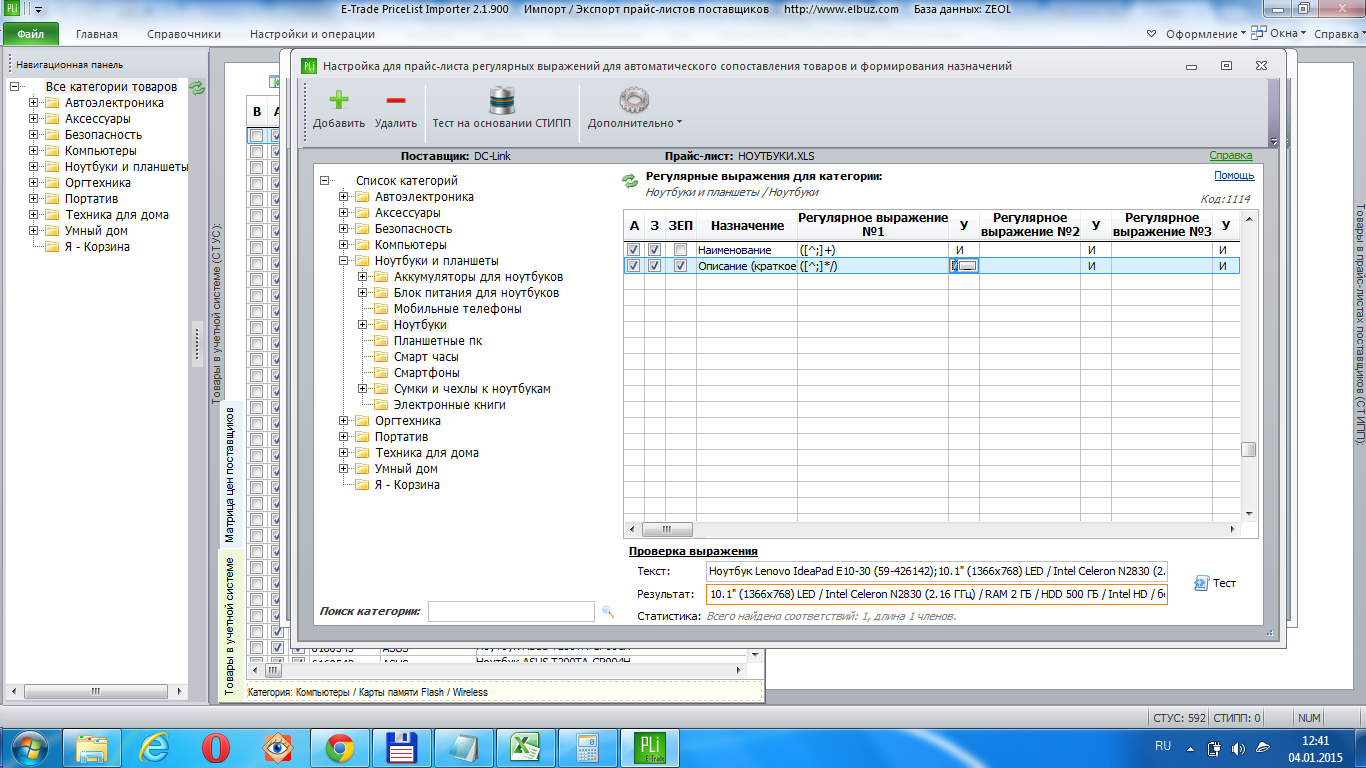Click into the Результат output field
The width and height of the screenshot is (1366, 768).
[936, 594]
